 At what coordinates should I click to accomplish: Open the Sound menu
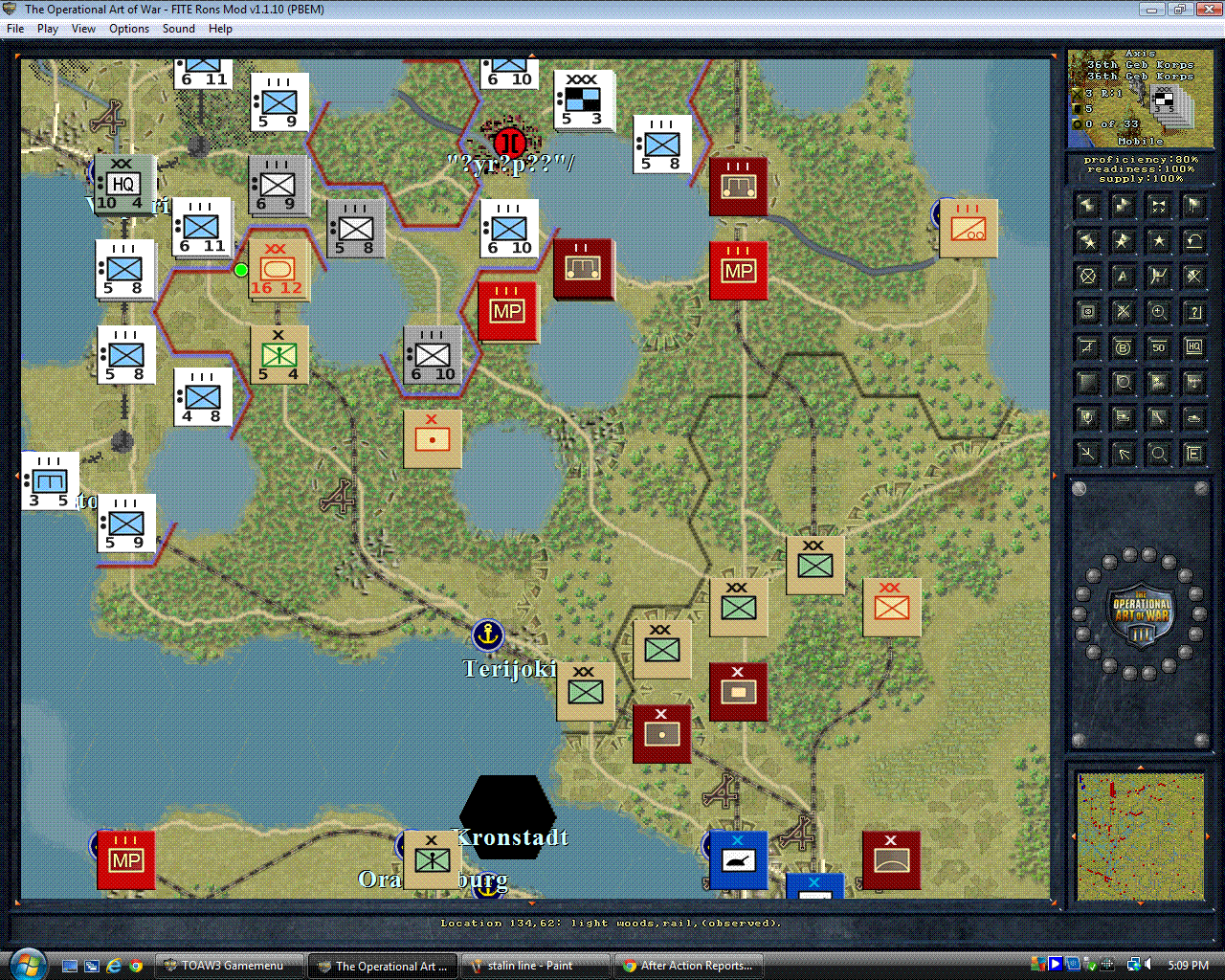click(179, 29)
